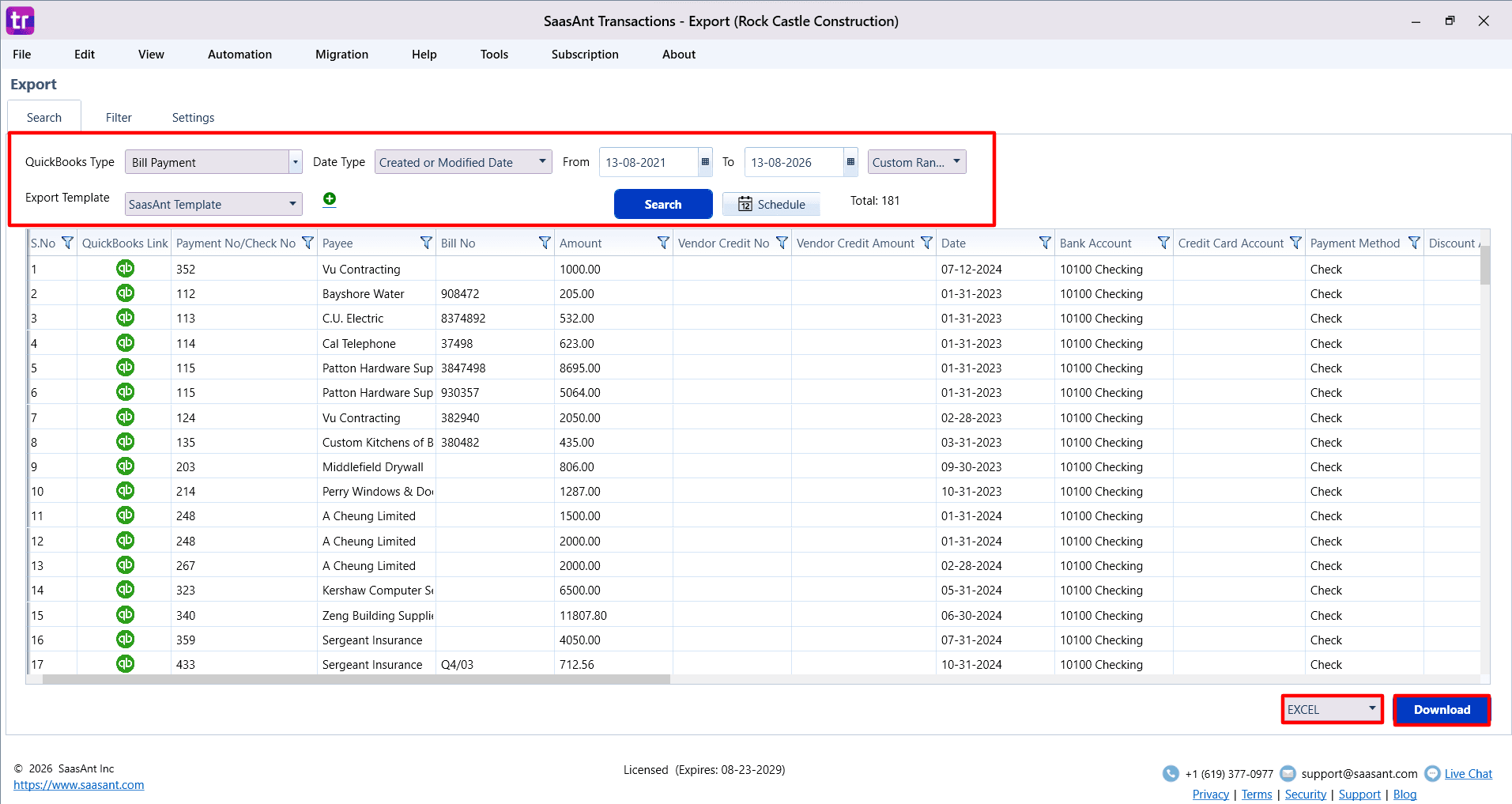Open QuickBooks link for Bayshore Water row
The image size is (1512, 804).
[125, 293]
